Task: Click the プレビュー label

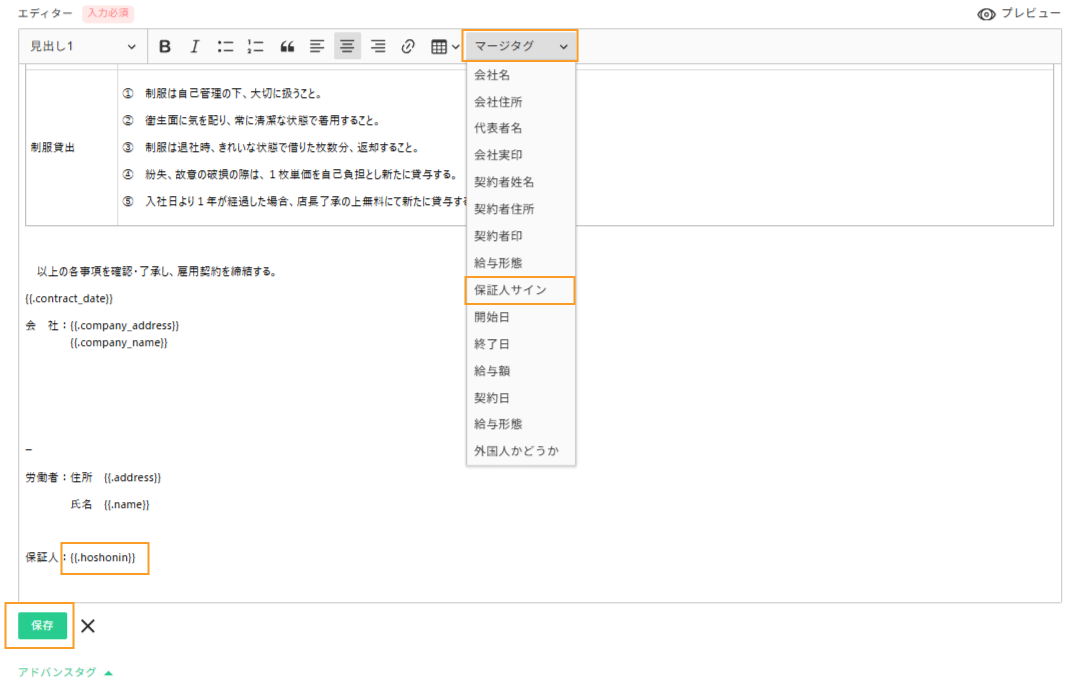Action: tap(1030, 13)
